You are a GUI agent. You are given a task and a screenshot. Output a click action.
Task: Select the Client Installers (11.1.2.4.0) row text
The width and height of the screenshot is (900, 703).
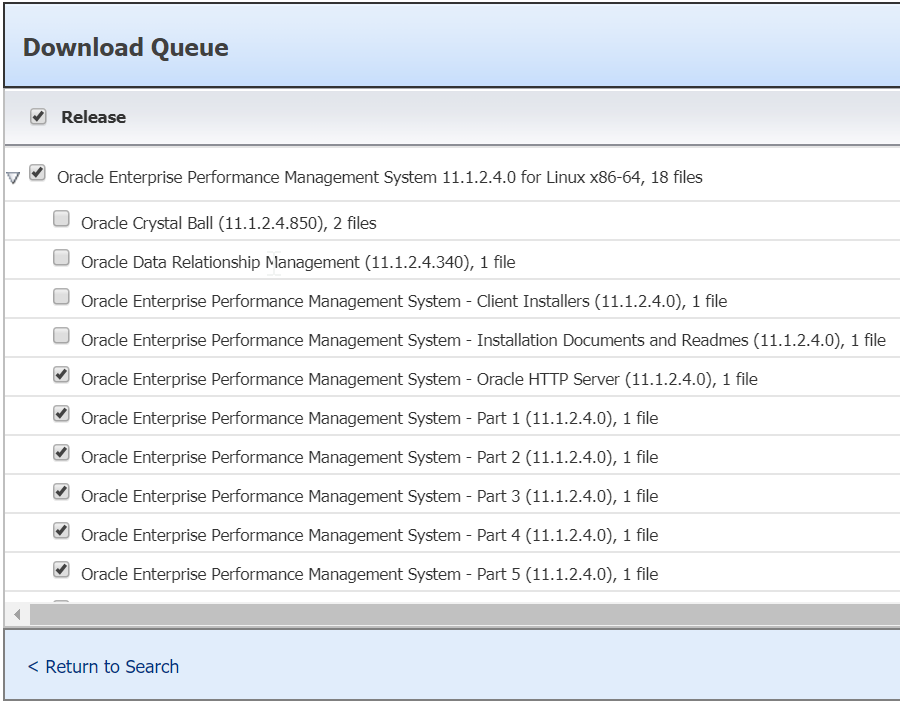pyautogui.click(x=404, y=301)
